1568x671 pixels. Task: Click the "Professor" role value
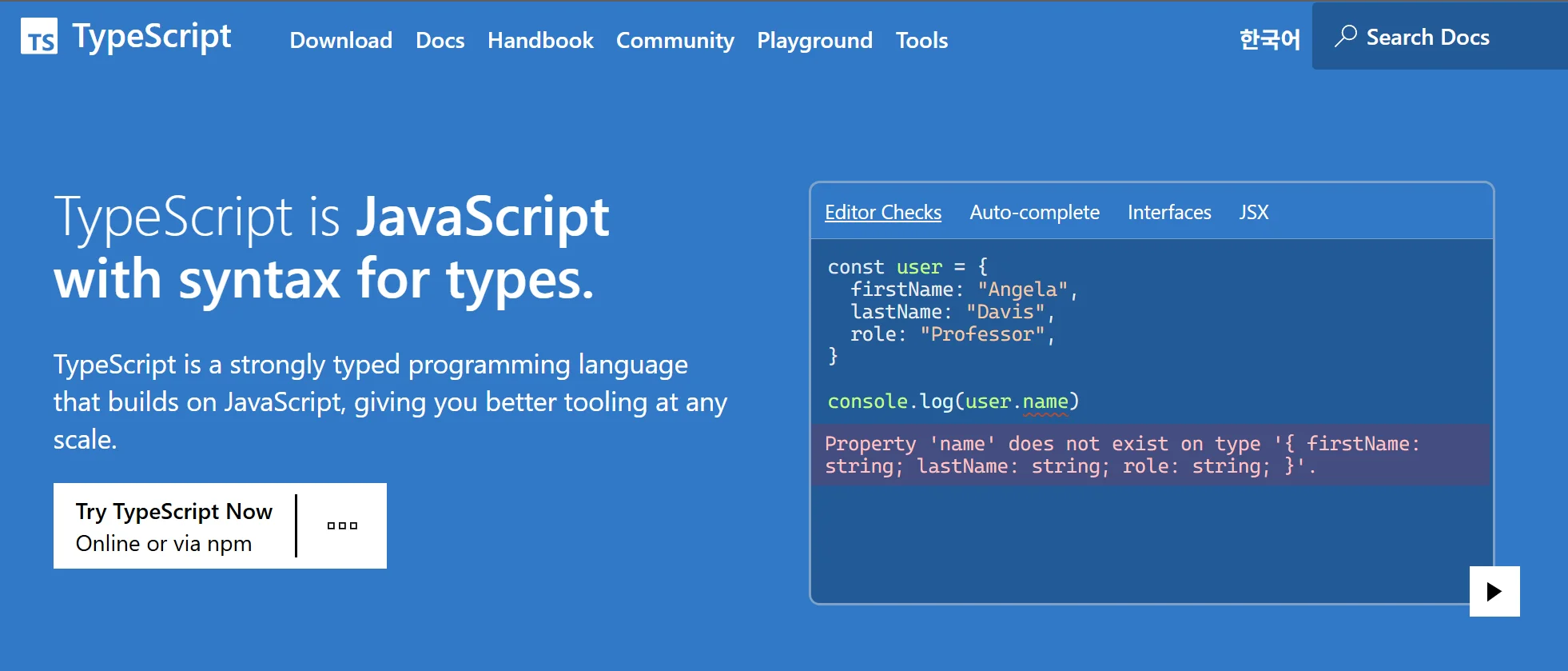[x=982, y=334]
